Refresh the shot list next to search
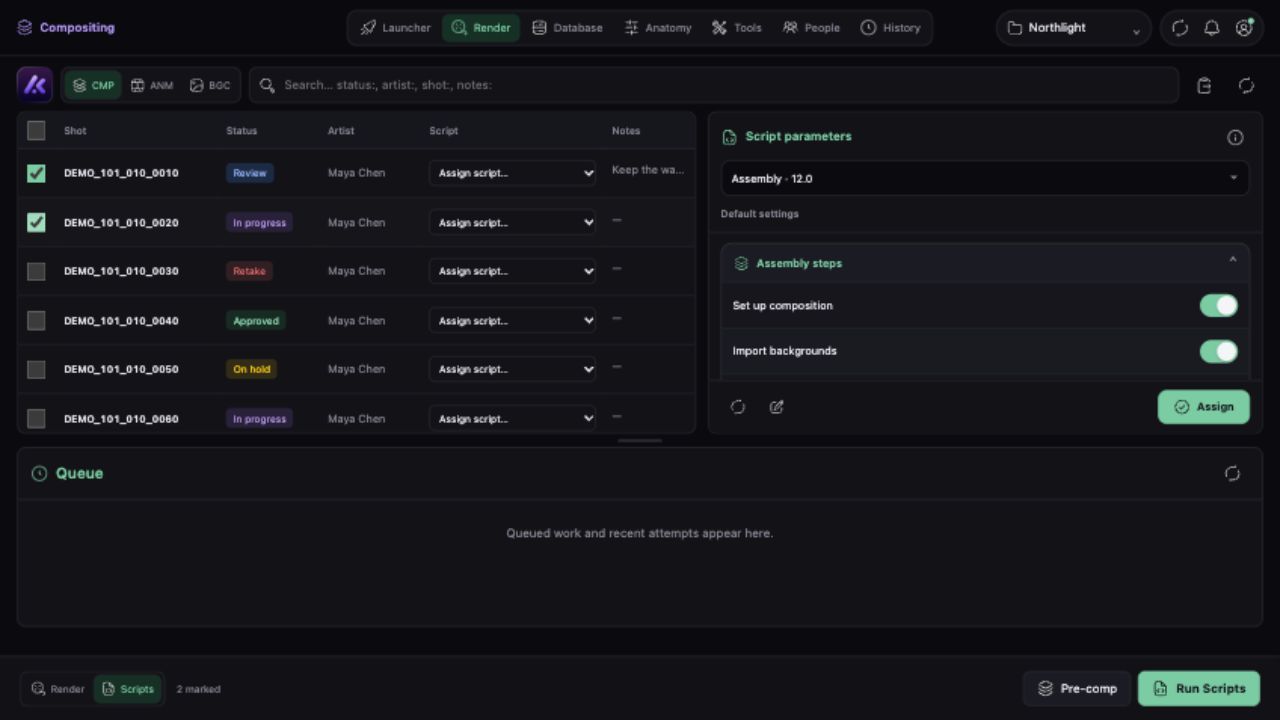Viewport: 1280px width, 720px height. click(x=1246, y=86)
